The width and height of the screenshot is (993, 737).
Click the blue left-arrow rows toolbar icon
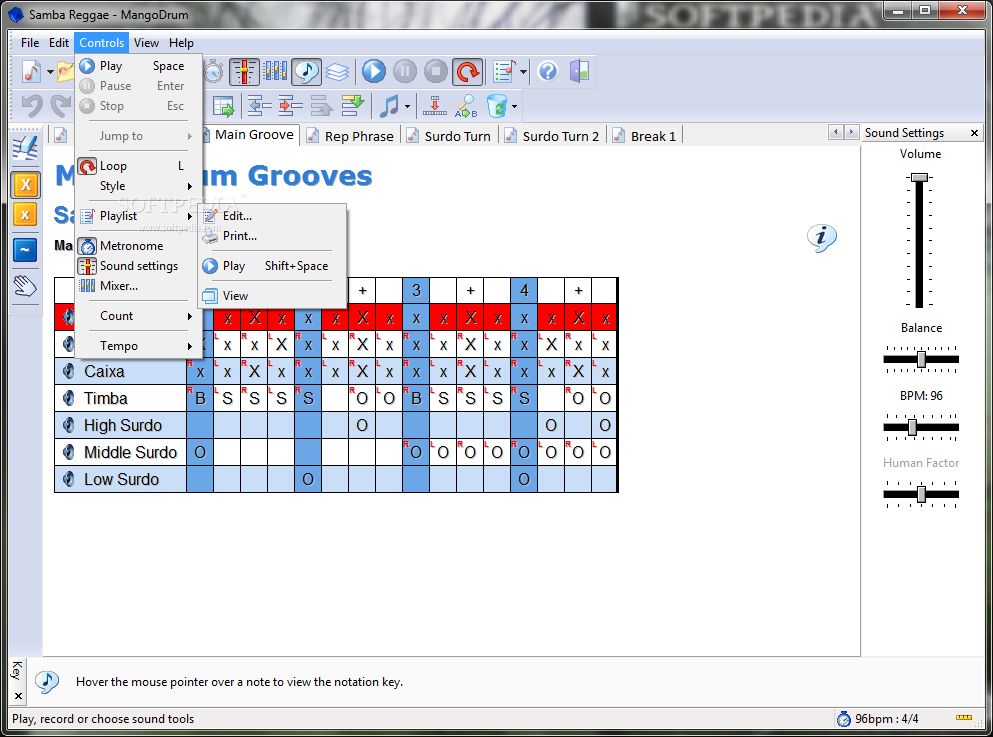pos(259,106)
